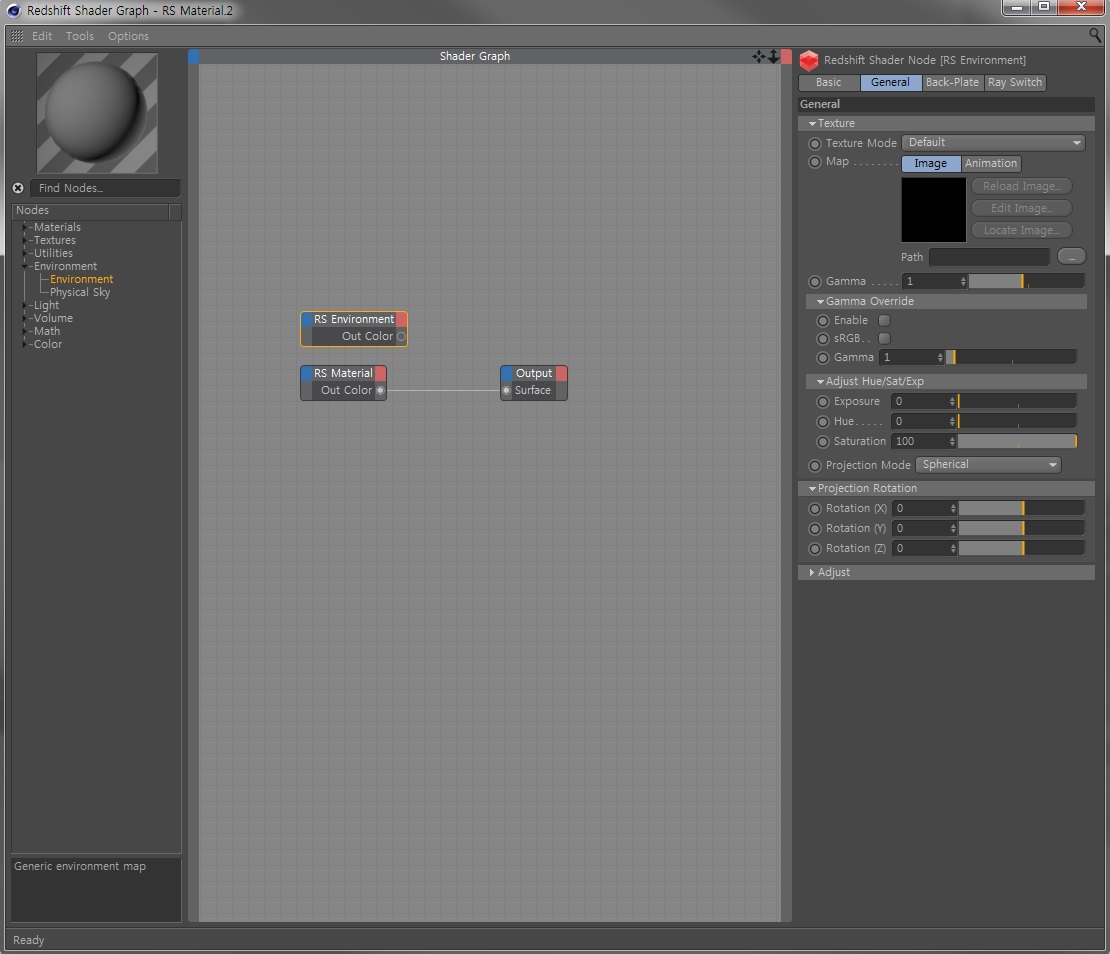This screenshot has width=1110, height=954.
Task: Click the RS Material node's red output corner
Action: click(x=380, y=373)
